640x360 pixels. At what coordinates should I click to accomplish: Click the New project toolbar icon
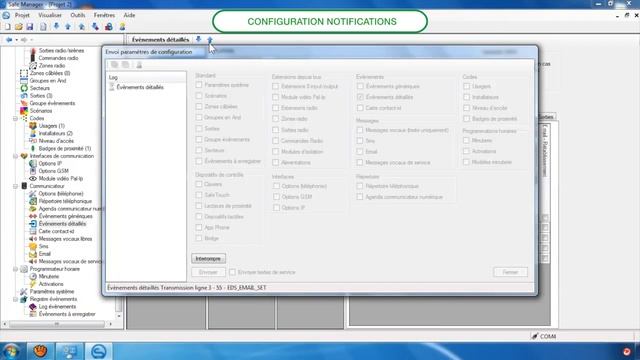pyautogui.click(x=8, y=27)
